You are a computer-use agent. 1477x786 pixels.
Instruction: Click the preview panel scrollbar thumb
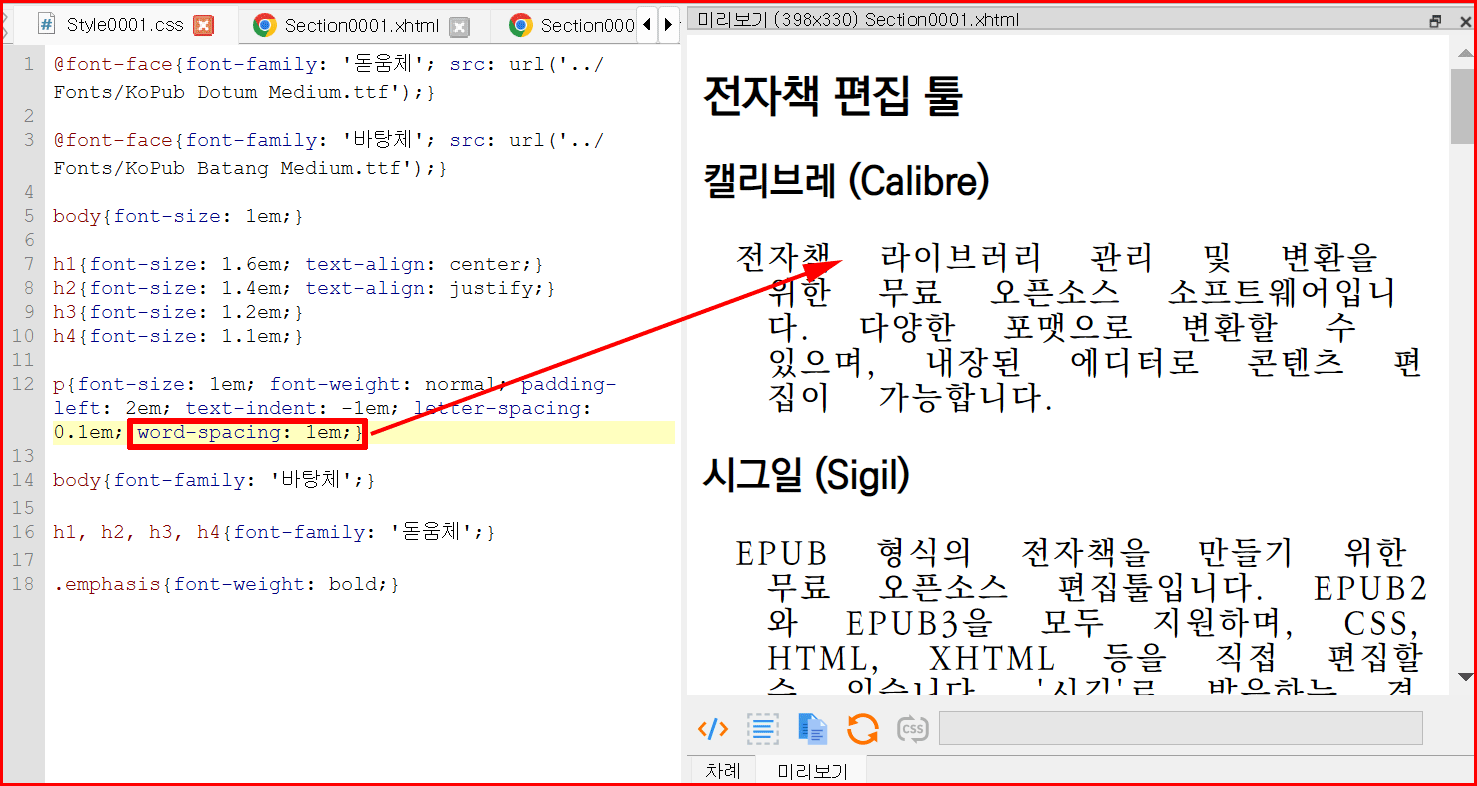pyautogui.click(x=1462, y=107)
